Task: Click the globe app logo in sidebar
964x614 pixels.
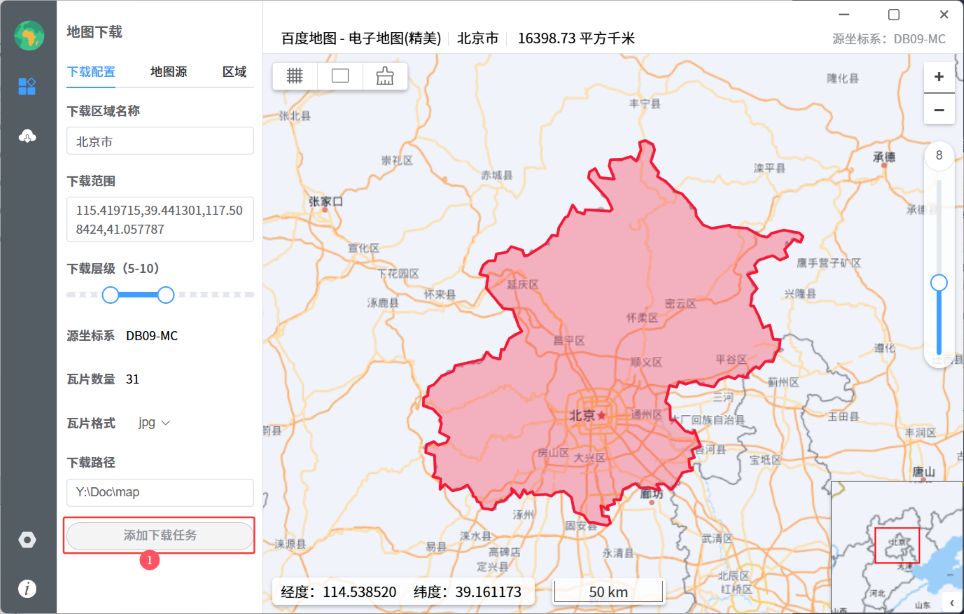Action: [x=28, y=35]
